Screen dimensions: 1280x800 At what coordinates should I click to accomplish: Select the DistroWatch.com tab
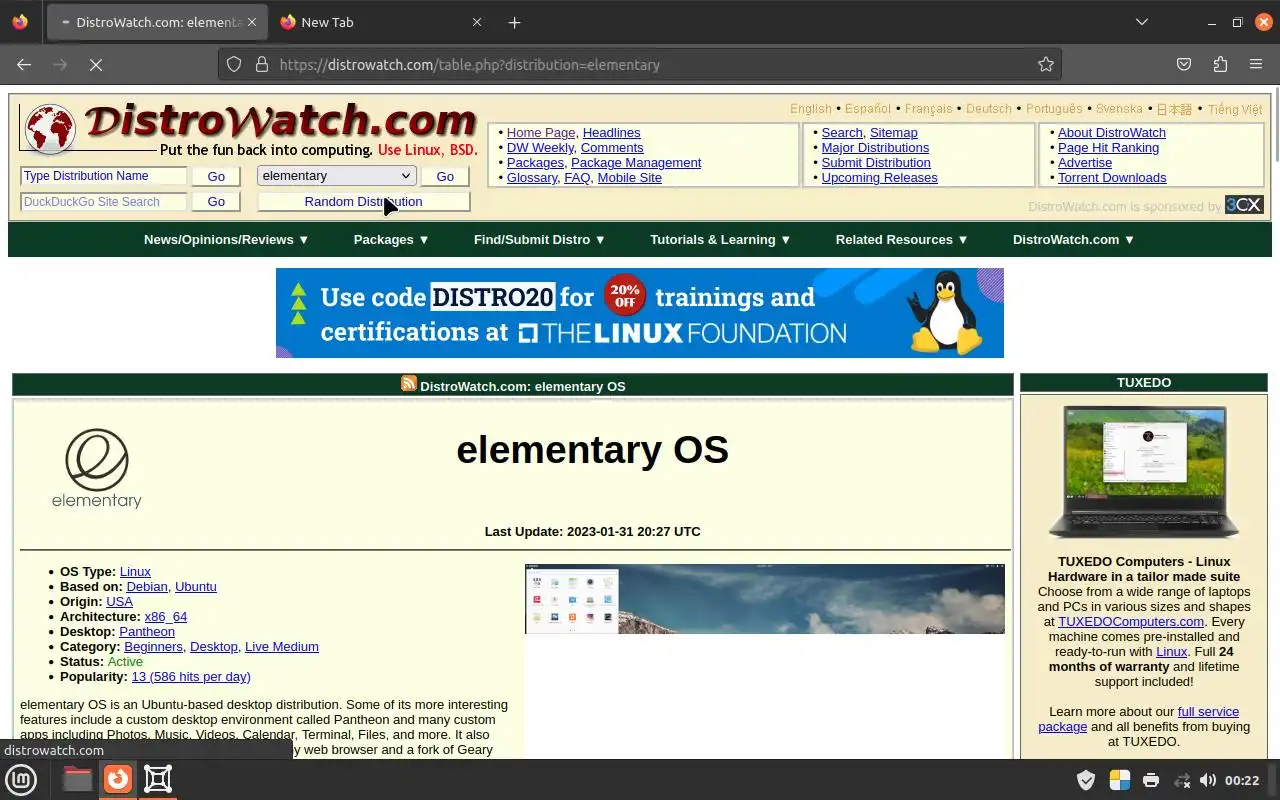pos(155,22)
